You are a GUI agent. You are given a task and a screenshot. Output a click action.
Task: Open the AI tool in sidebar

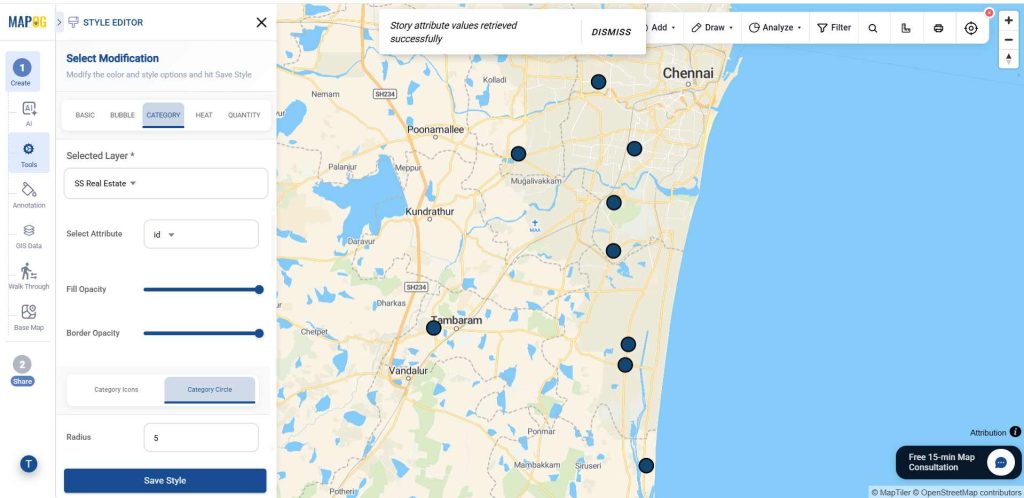(x=29, y=113)
